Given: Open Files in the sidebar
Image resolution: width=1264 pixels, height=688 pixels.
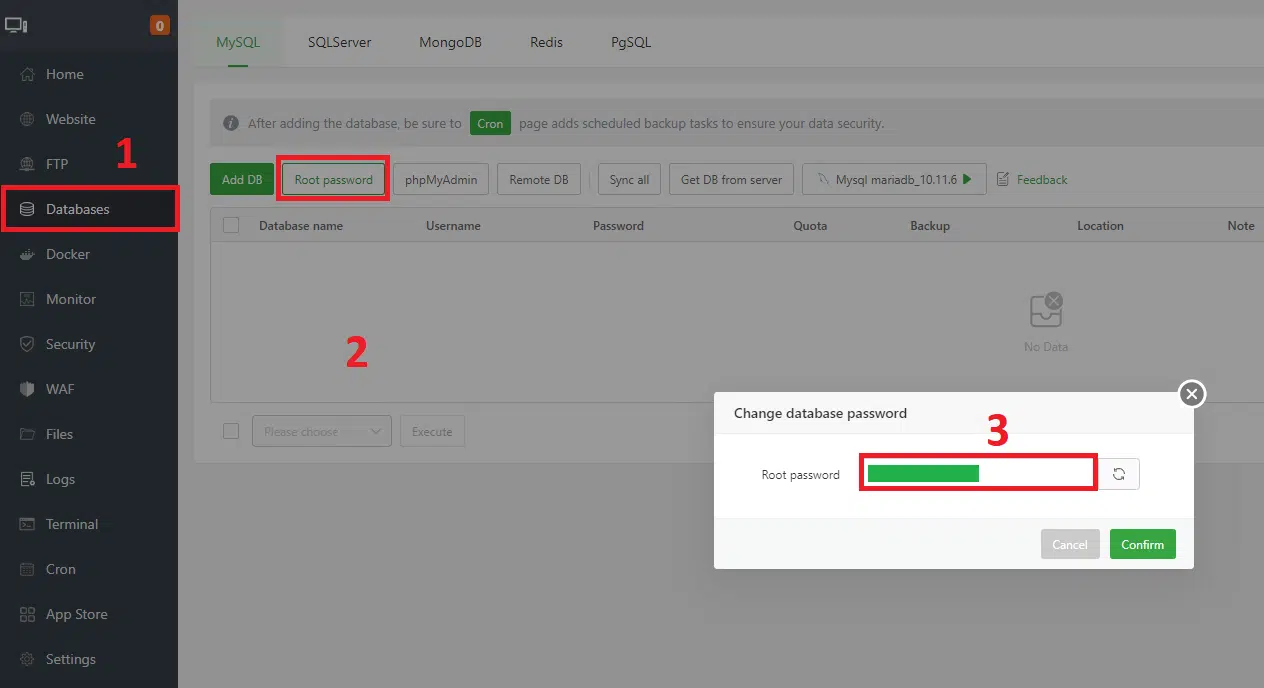Looking at the screenshot, I should (x=89, y=434).
